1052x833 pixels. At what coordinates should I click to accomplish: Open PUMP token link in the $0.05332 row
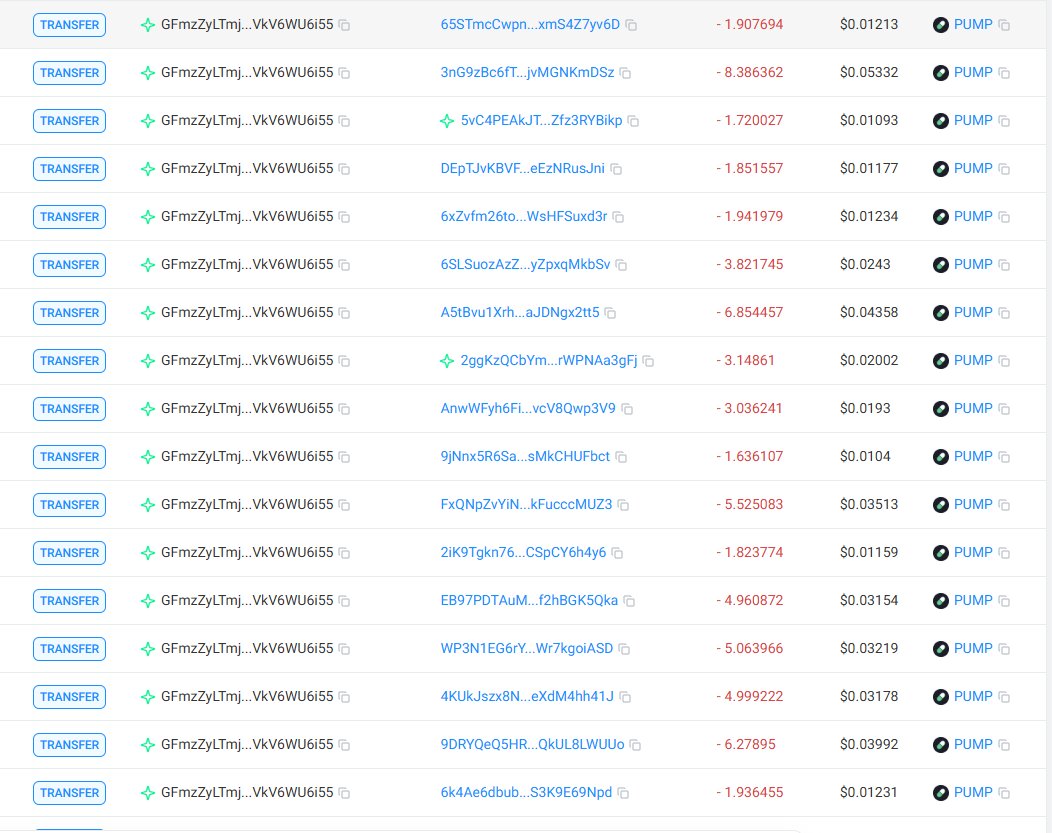(973, 72)
